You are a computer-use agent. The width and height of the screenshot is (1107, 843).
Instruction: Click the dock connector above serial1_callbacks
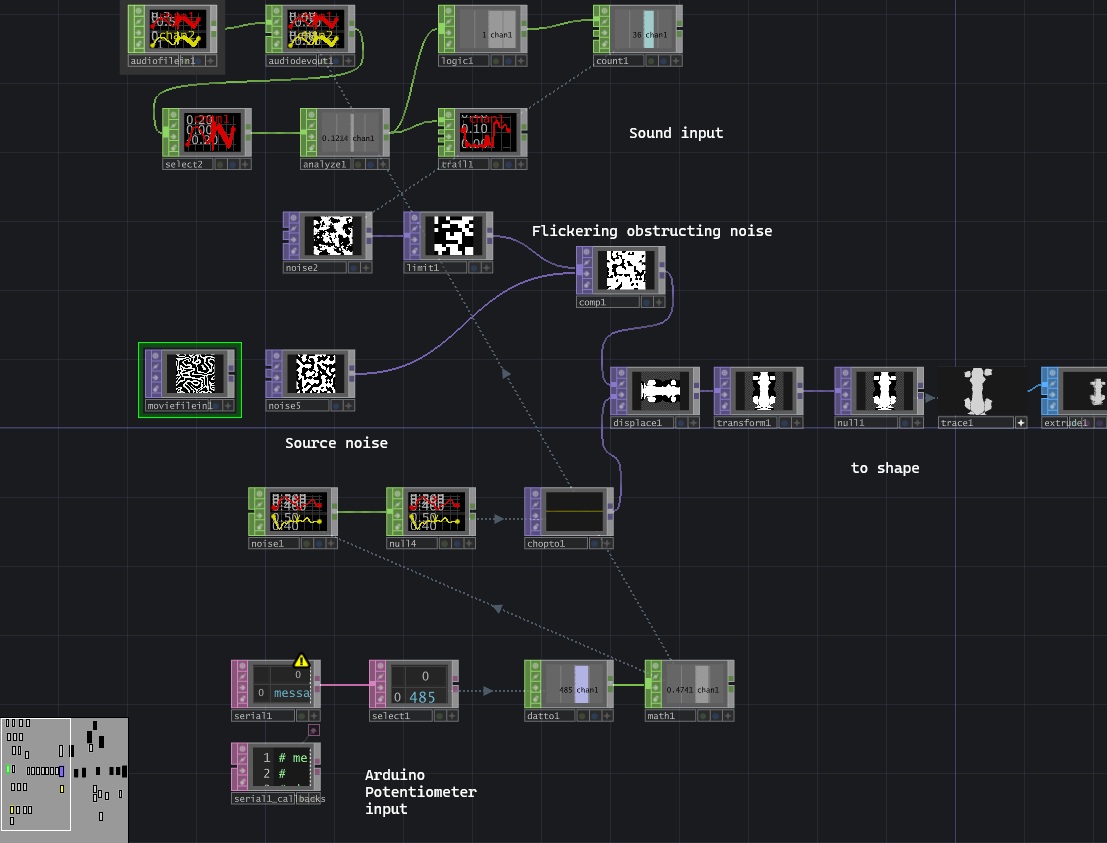click(313, 730)
